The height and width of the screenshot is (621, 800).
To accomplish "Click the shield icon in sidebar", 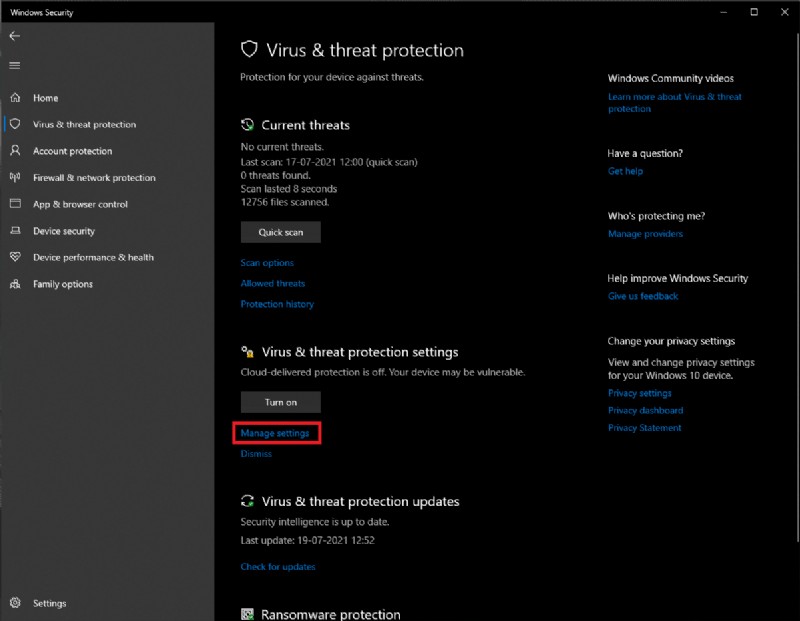I will pyautogui.click(x=15, y=124).
